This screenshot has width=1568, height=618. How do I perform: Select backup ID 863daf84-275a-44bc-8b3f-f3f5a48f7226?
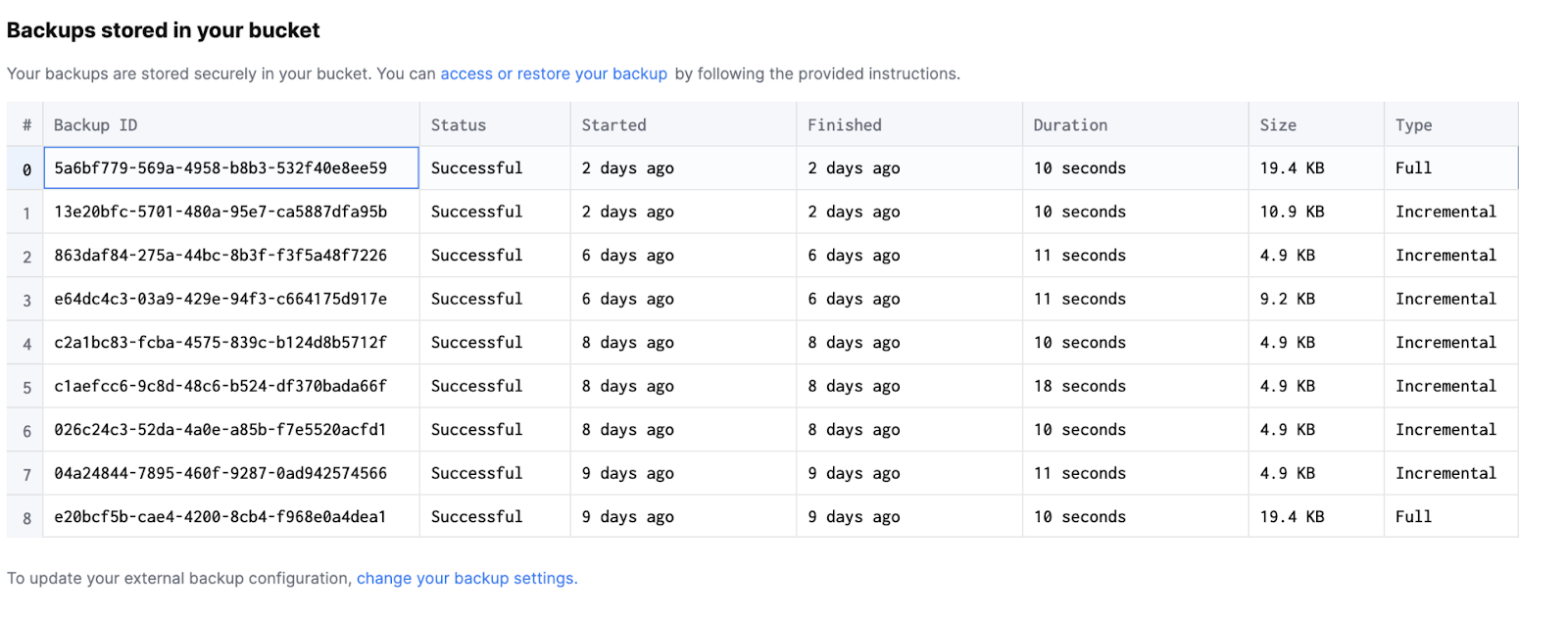pos(220,256)
